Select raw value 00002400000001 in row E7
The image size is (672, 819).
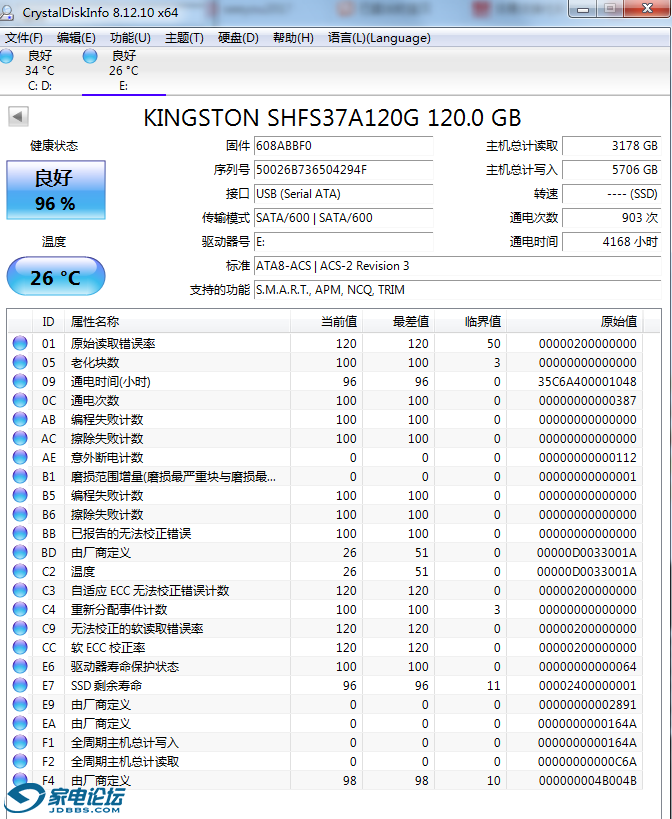587,685
